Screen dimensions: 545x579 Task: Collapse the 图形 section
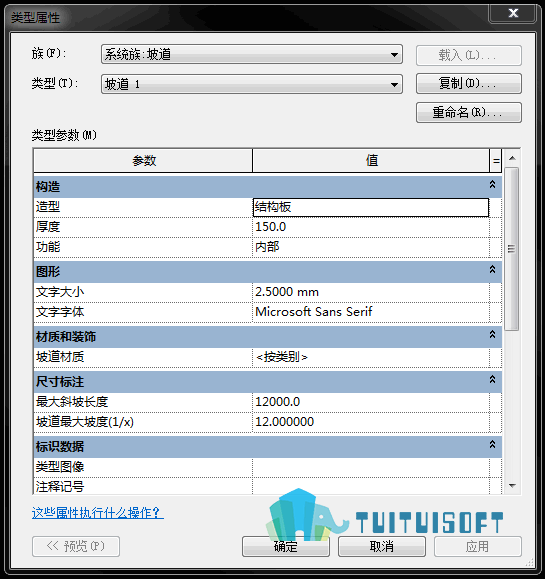coord(492,270)
